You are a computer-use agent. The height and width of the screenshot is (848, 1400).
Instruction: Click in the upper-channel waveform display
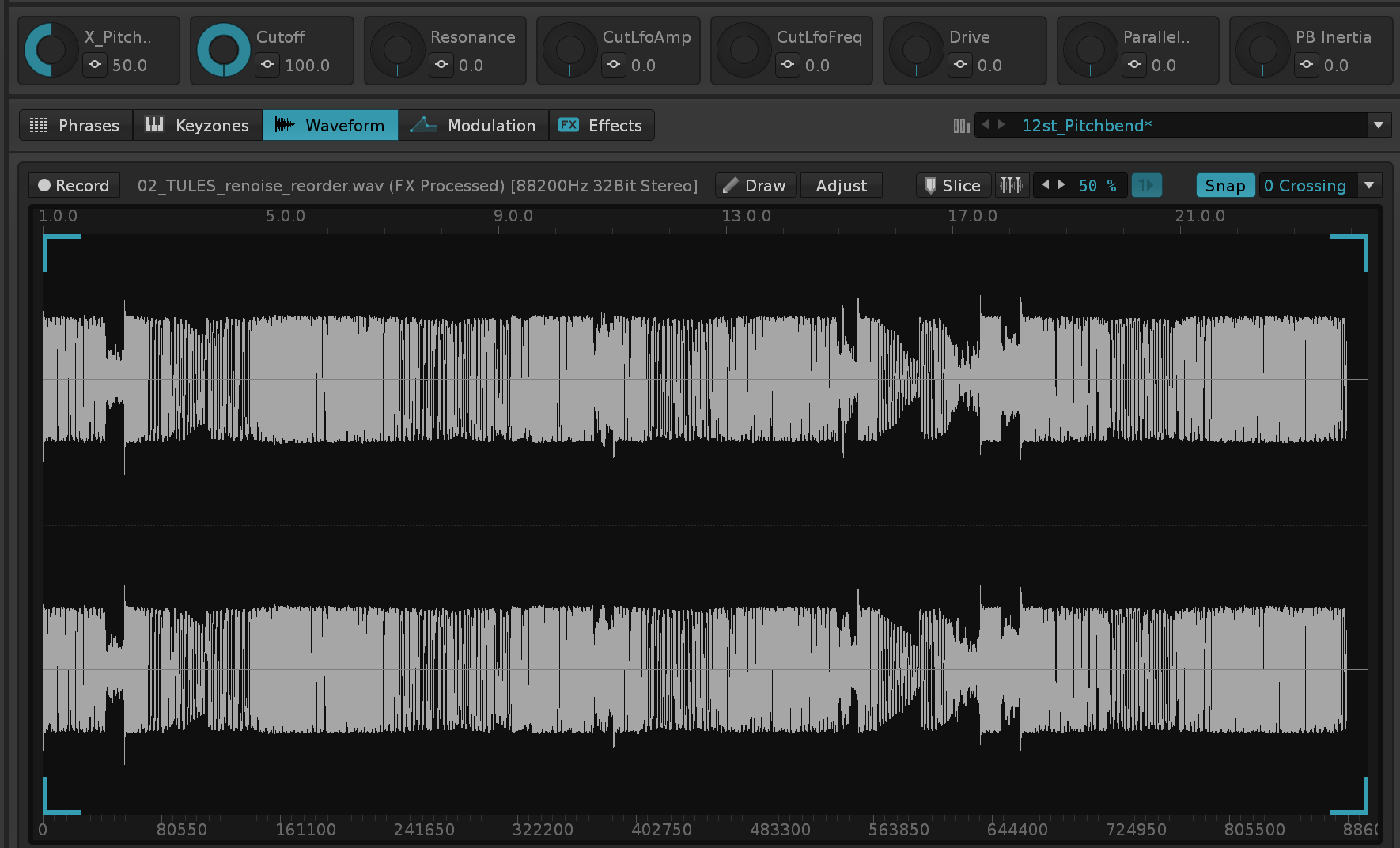(x=704, y=380)
